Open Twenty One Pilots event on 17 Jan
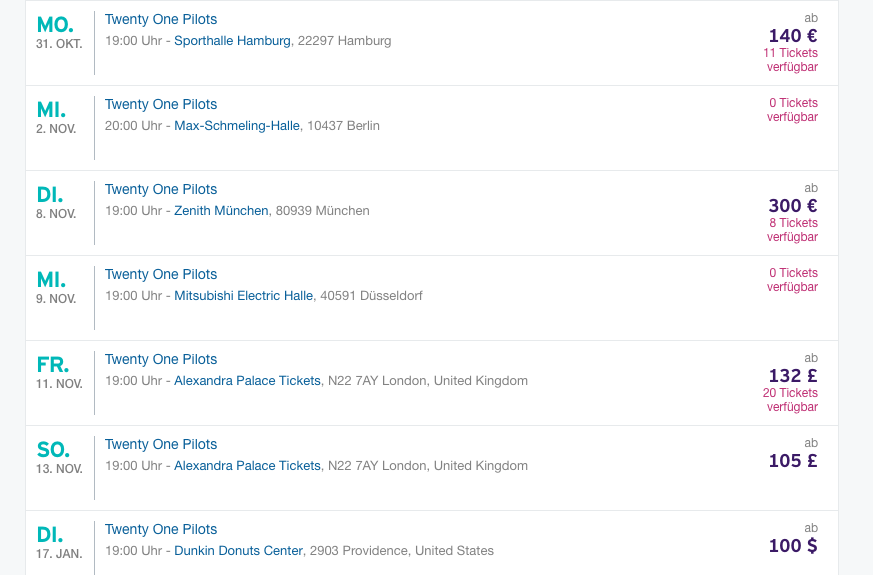 [x=161, y=529]
